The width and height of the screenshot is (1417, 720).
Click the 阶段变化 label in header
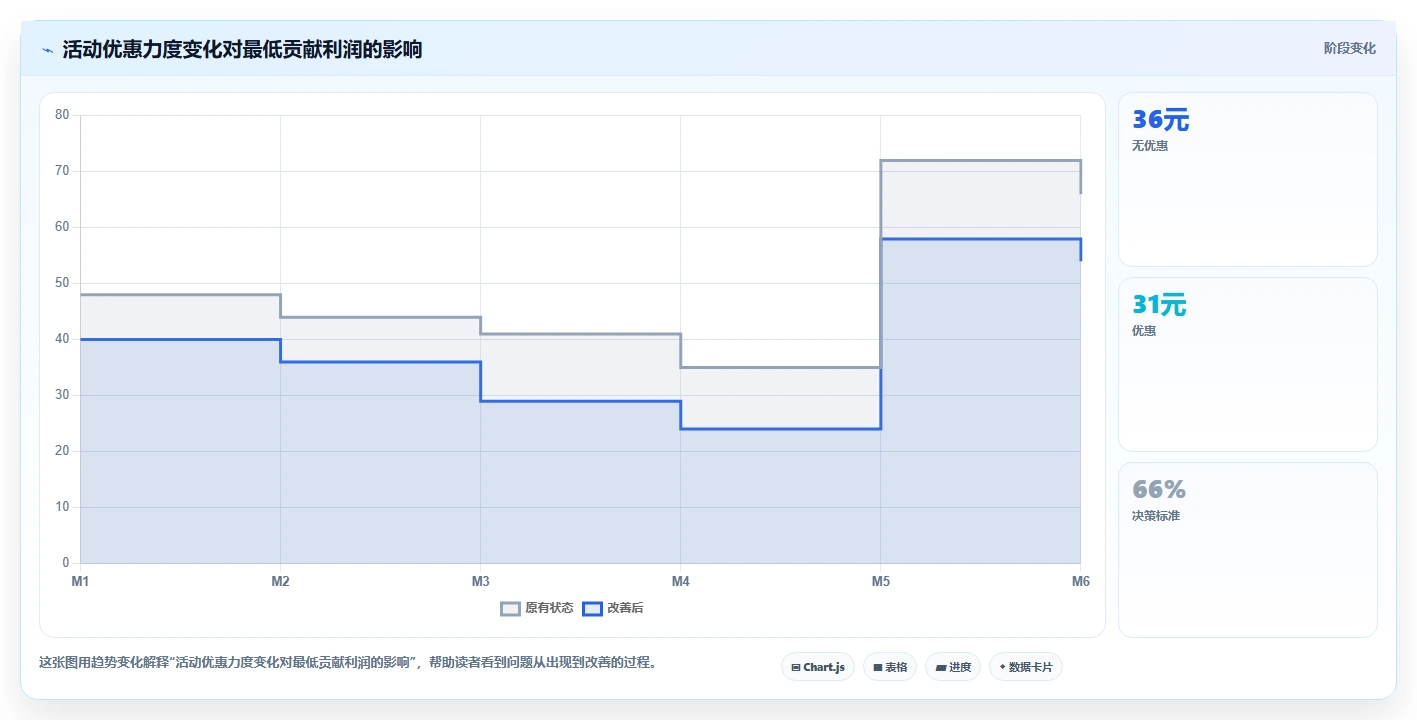pyautogui.click(x=1349, y=48)
